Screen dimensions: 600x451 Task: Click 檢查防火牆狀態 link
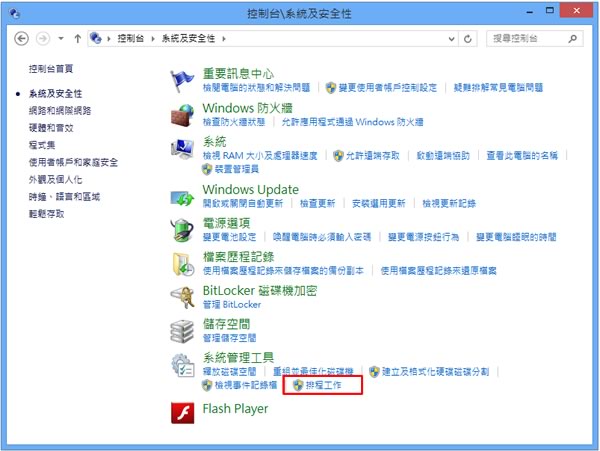point(234,122)
